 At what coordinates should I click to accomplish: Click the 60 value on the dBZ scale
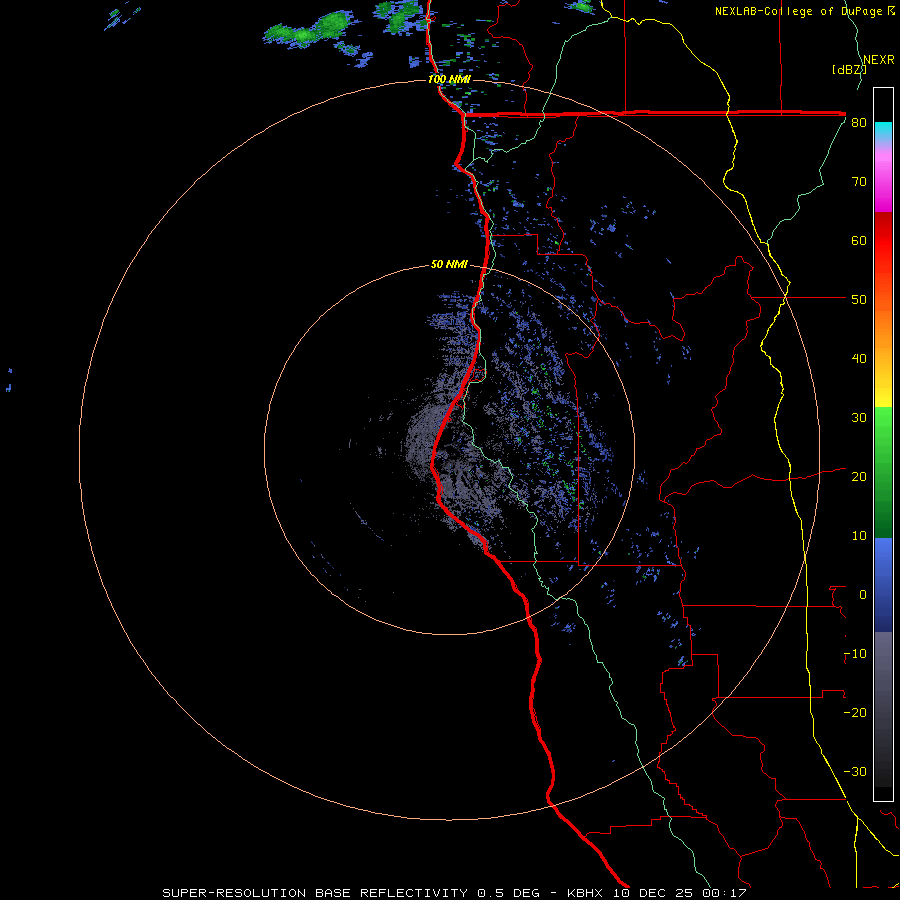pos(859,240)
